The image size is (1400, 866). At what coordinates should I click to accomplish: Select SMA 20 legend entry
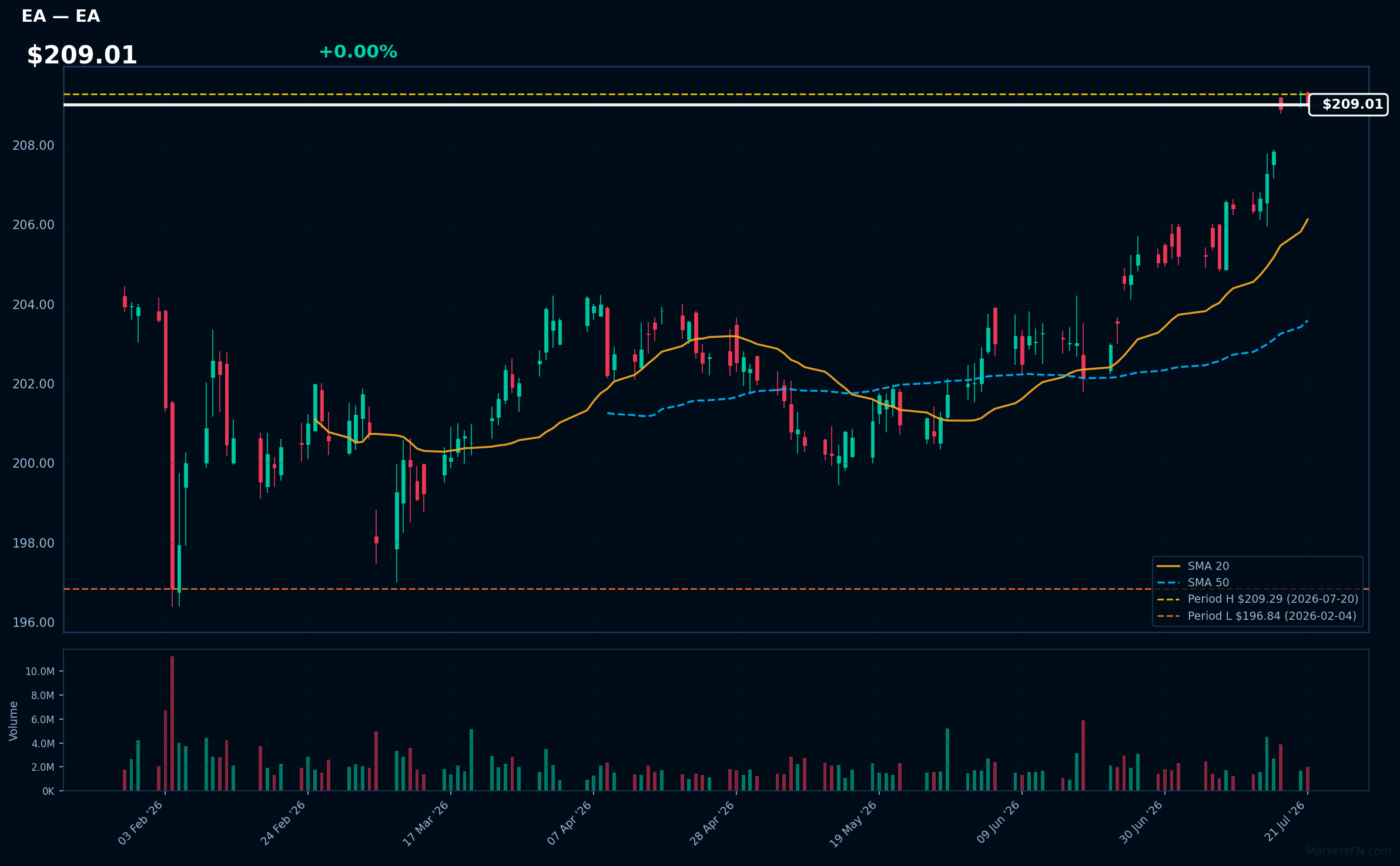[x=1193, y=566]
